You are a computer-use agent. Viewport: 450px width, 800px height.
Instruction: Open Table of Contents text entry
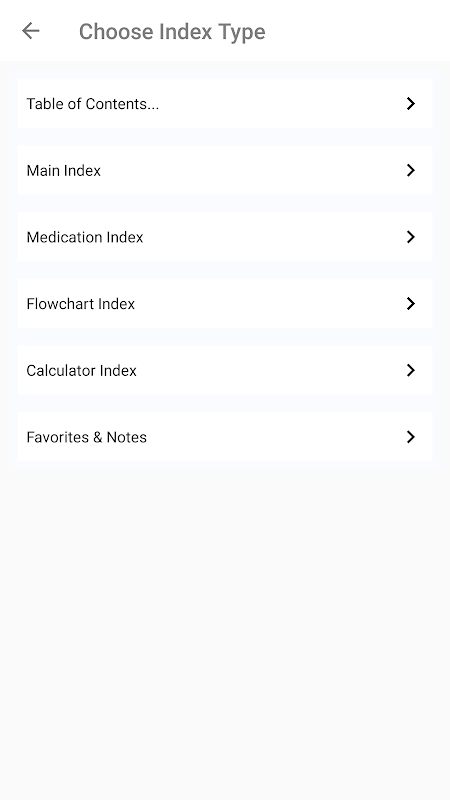pos(93,104)
